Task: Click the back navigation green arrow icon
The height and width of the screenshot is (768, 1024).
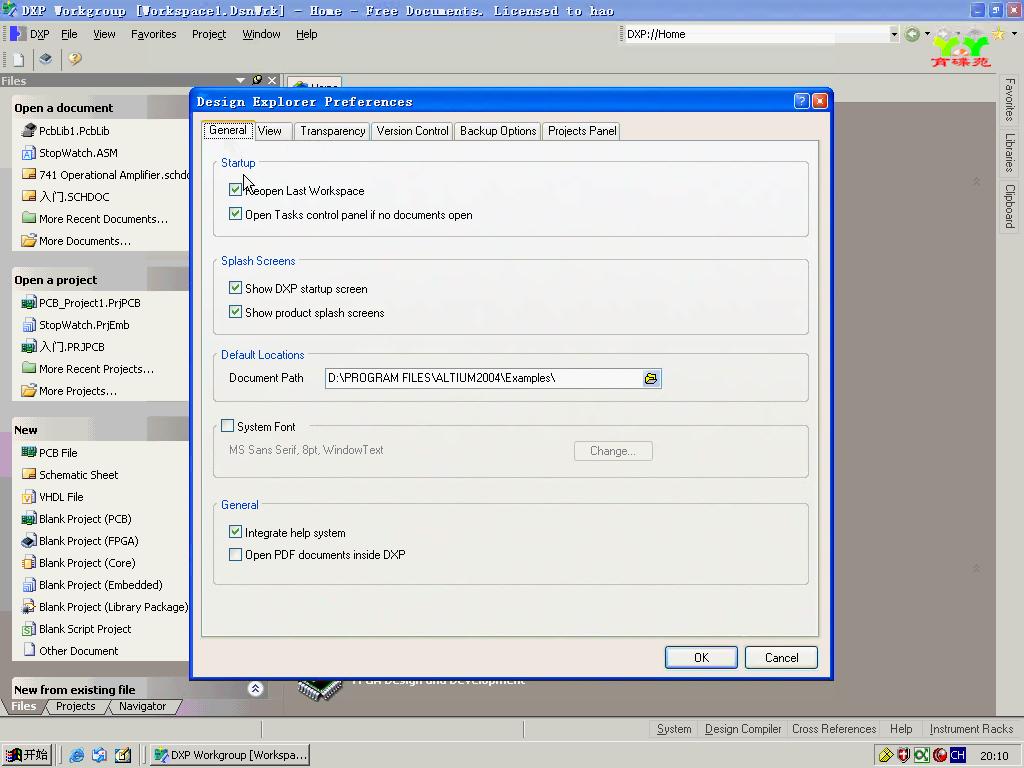Action: coord(912,34)
